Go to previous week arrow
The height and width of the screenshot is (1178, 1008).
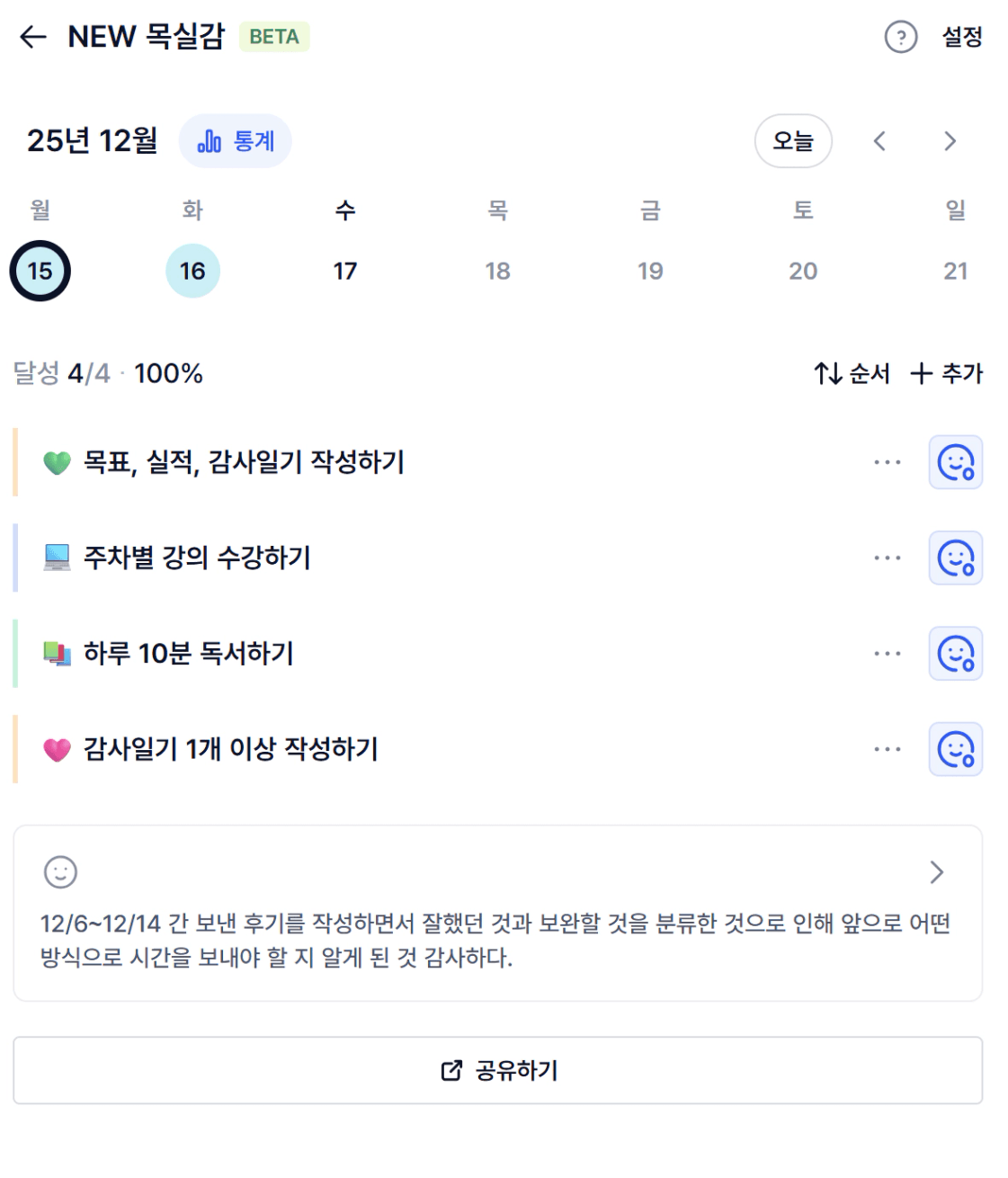(879, 141)
